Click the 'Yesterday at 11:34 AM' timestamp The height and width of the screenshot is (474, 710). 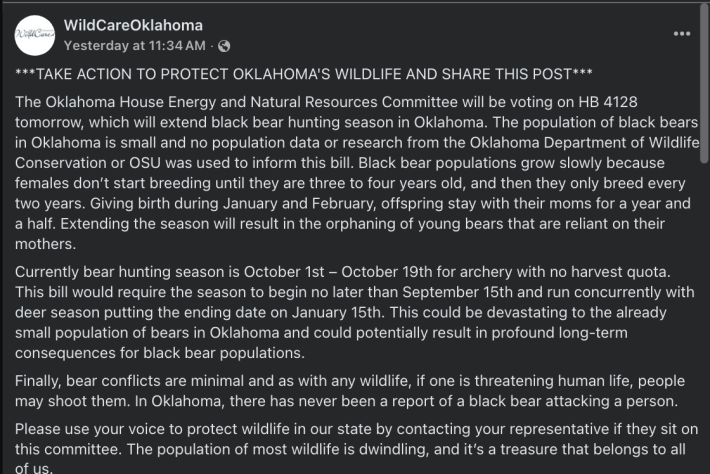point(134,45)
